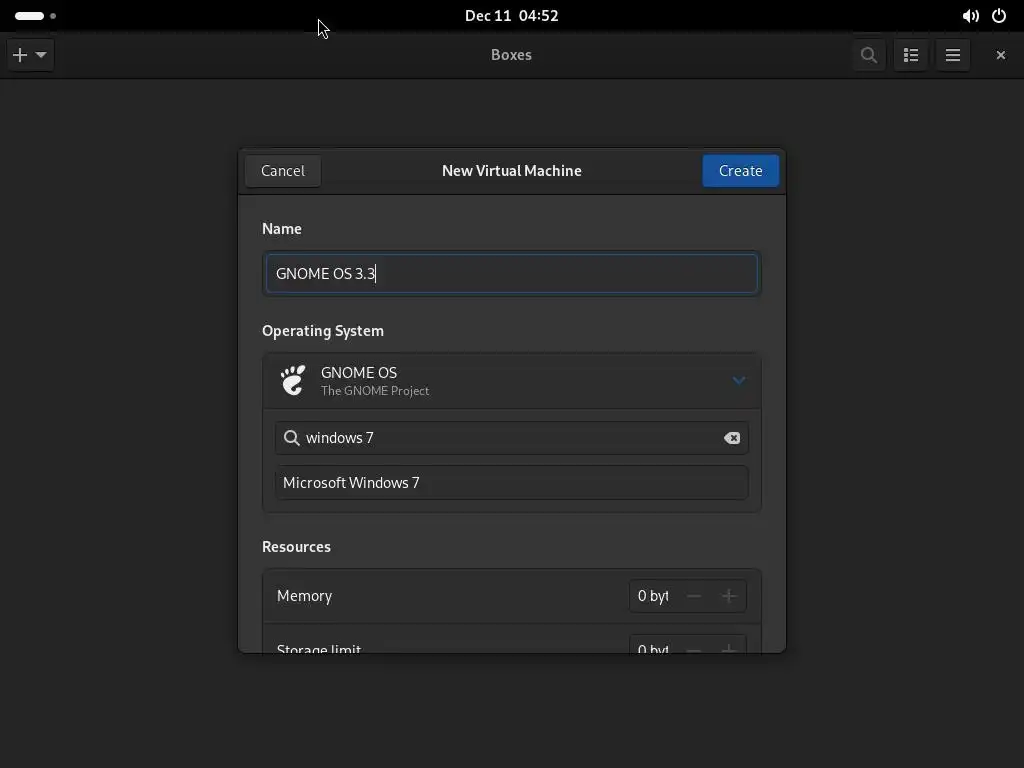Close the Boxes window
This screenshot has height=768, width=1024.
(x=1000, y=55)
